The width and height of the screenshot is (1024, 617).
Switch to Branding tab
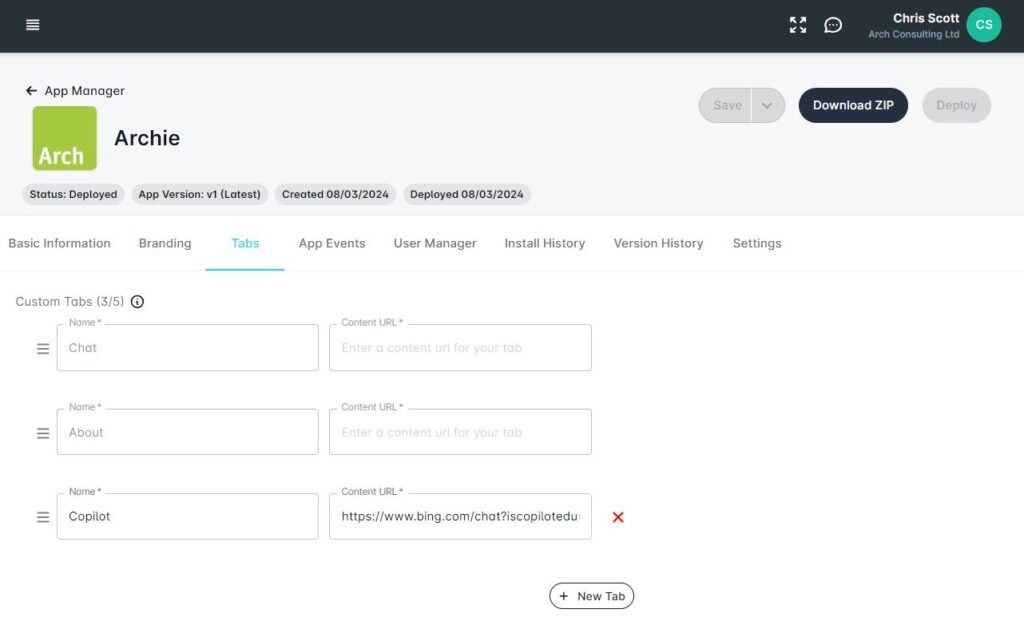[165, 244]
